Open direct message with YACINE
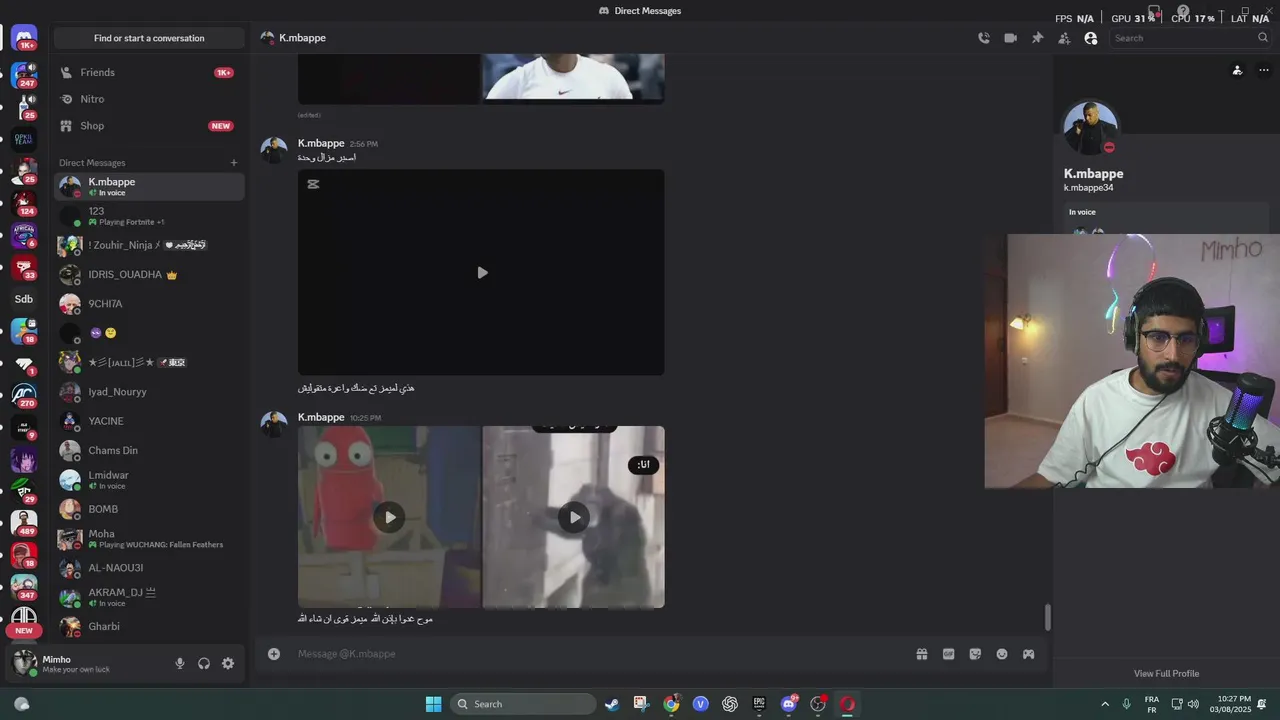 [x=149, y=421]
